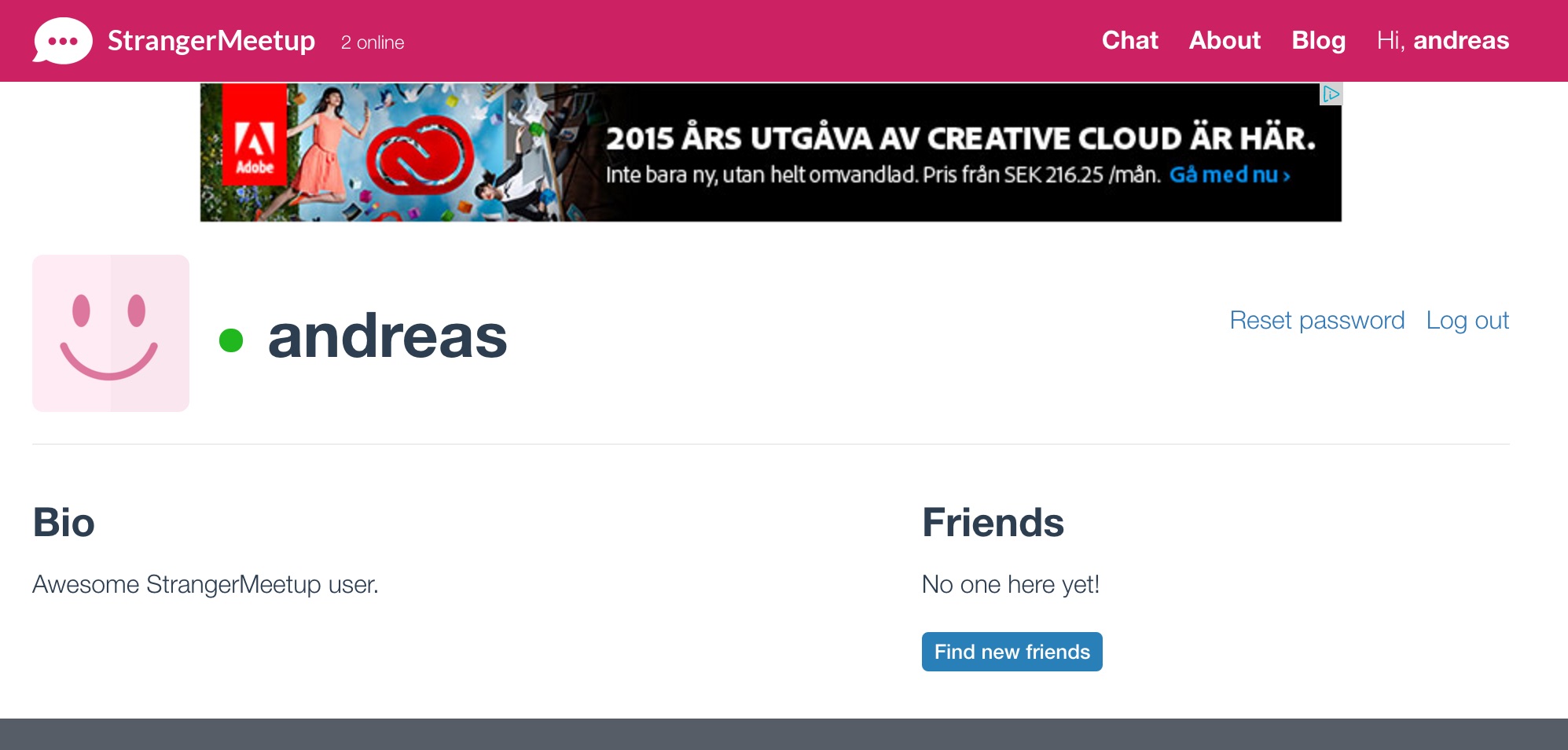
Task: Click the andreas profile name heading
Action: [387, 336]
